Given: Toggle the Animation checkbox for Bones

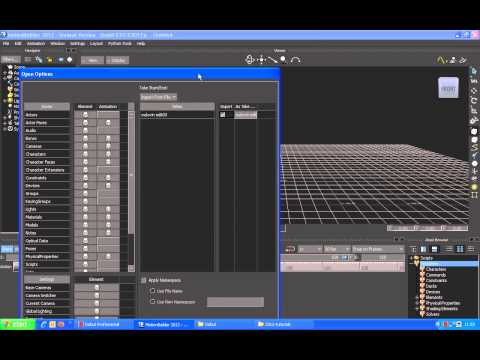Looking at the screenshot, I should point(108,138).
